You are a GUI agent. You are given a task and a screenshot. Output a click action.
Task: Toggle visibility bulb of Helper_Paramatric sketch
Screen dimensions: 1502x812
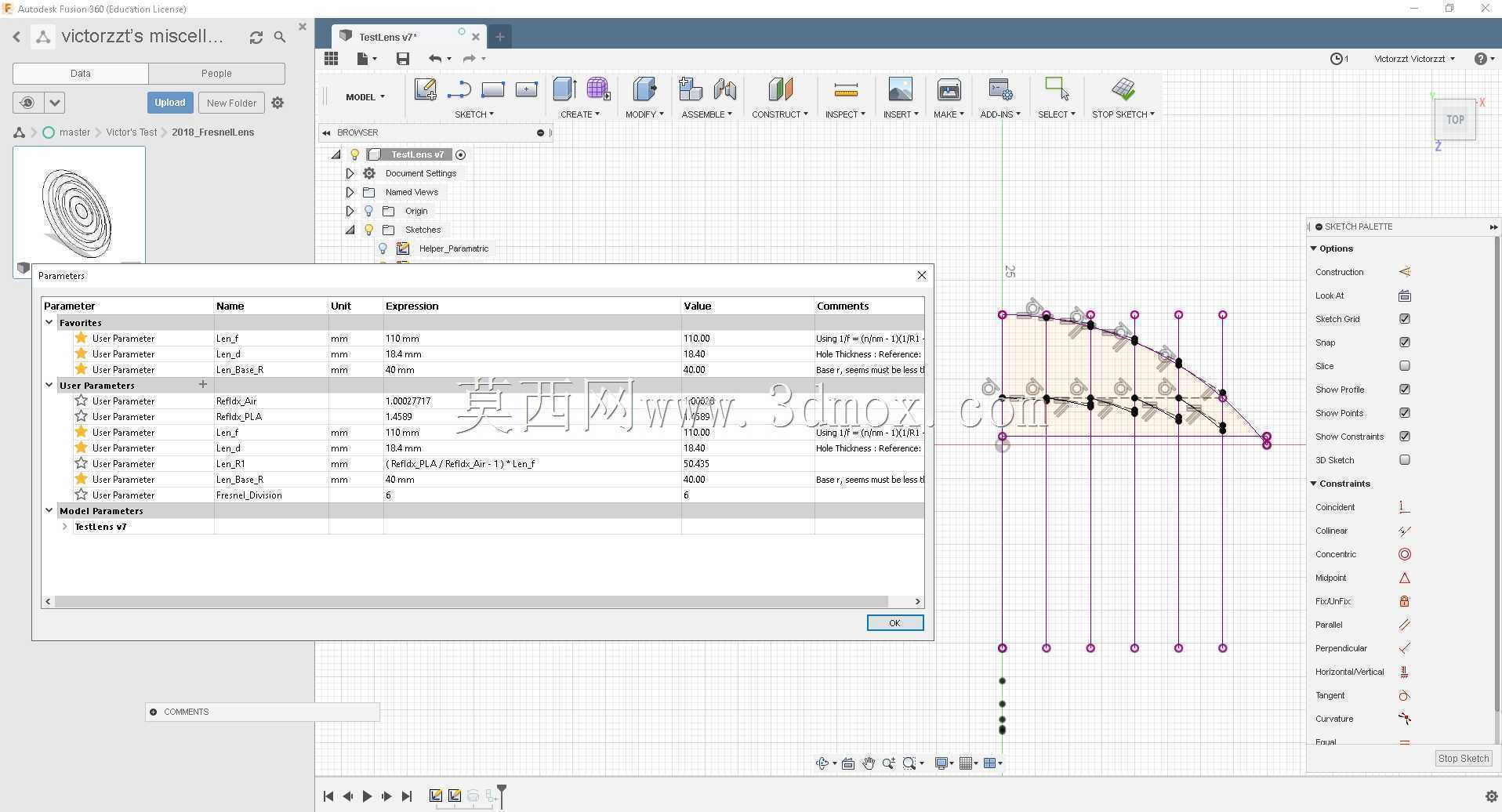pos(383,248)
